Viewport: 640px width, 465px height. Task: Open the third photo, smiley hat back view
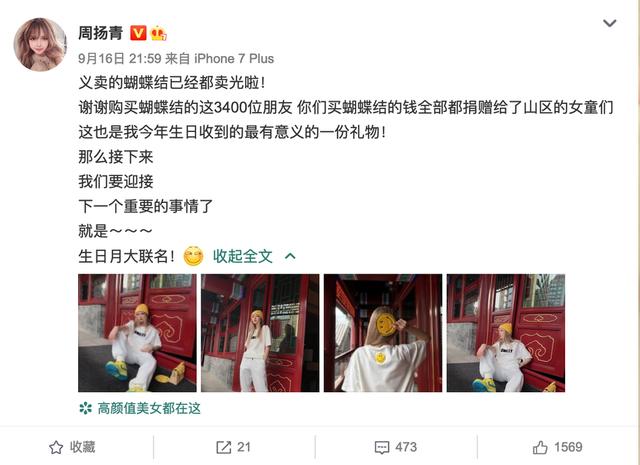click(x=383, y=333)
